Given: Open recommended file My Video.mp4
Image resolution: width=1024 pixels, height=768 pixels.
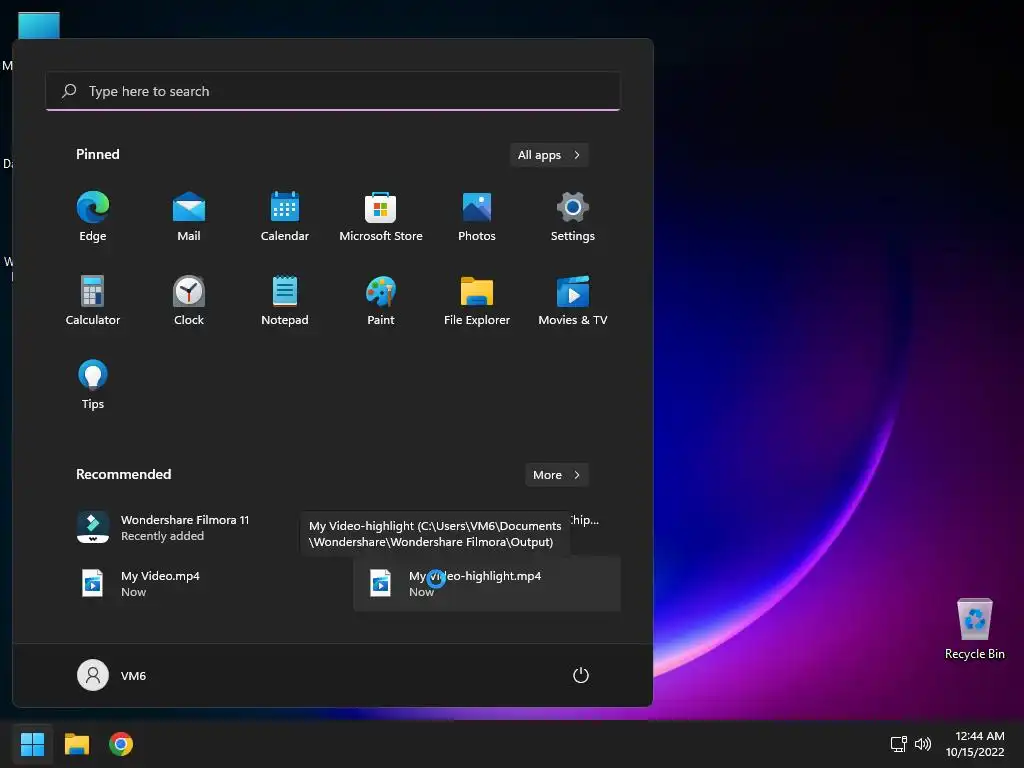Looking at the screenshot, I should [199, 584].
